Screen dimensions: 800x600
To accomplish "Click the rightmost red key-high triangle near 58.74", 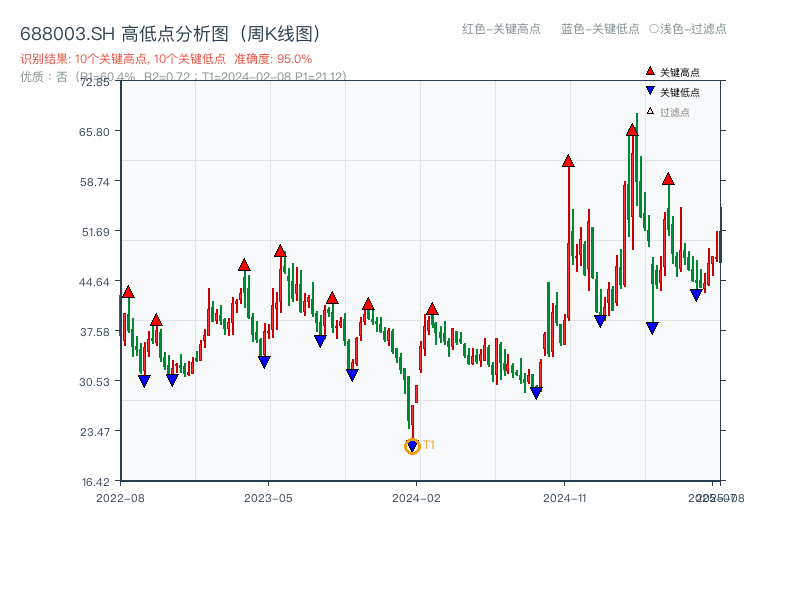I will tap(667, 180).
